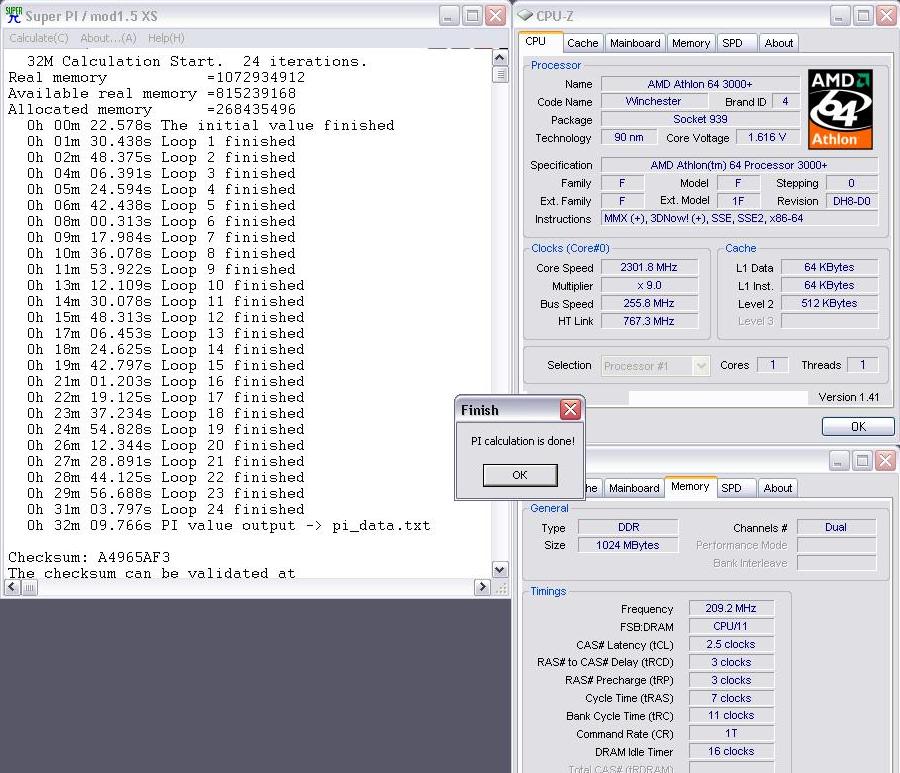This screenshot has width=900, height=773.
Task: Click the scroll down arrow in Super PI
Action: pyautogui.click(x=499, y=569)
